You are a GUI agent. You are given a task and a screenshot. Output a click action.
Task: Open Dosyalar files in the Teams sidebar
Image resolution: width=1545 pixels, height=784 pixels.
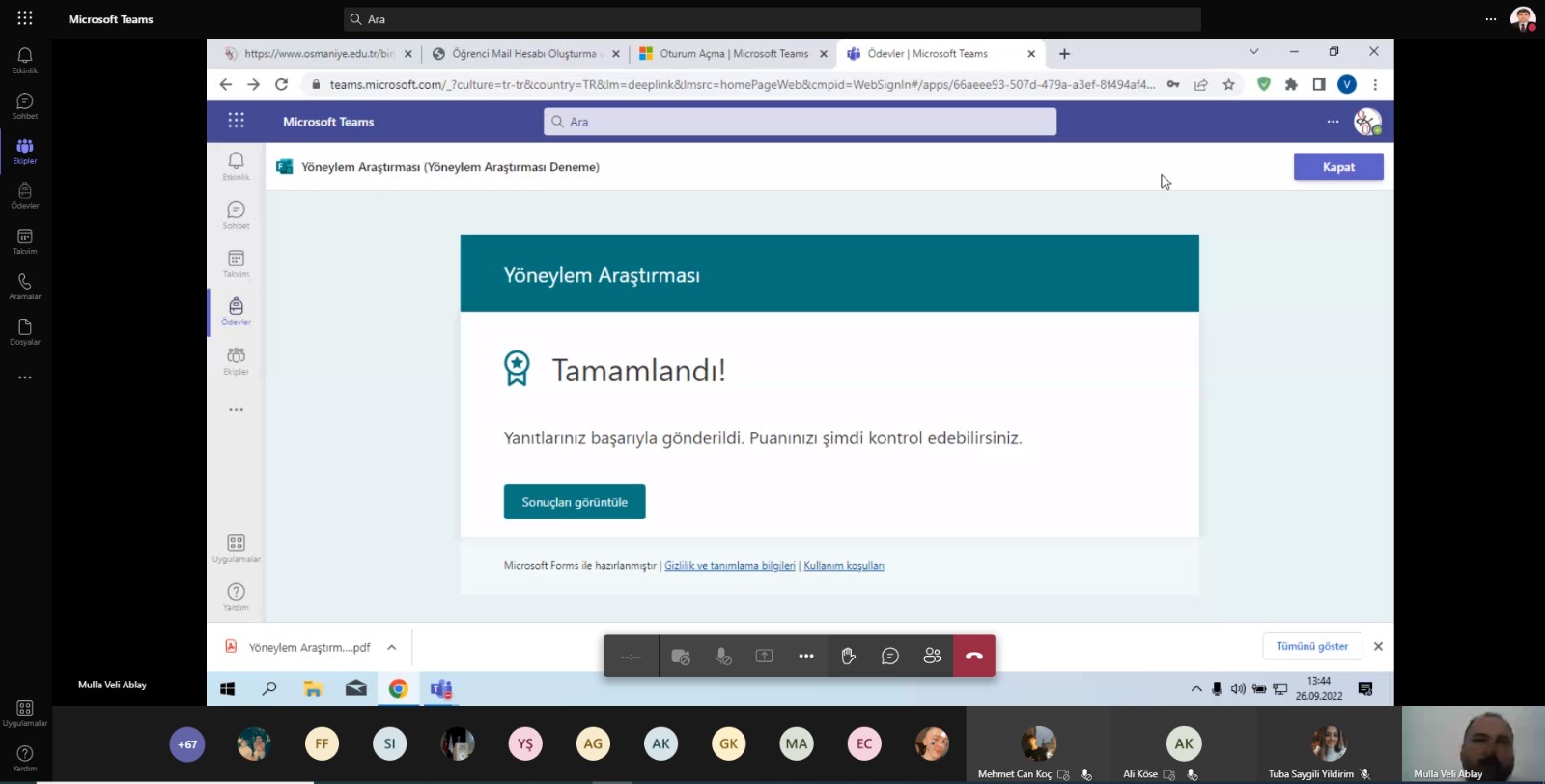(25, 331)
